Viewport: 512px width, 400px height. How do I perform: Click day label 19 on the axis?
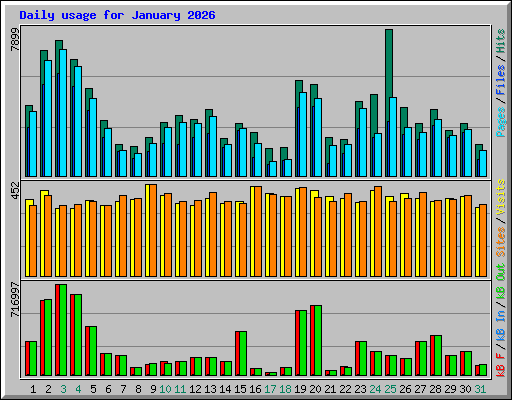tap(300, 389)
